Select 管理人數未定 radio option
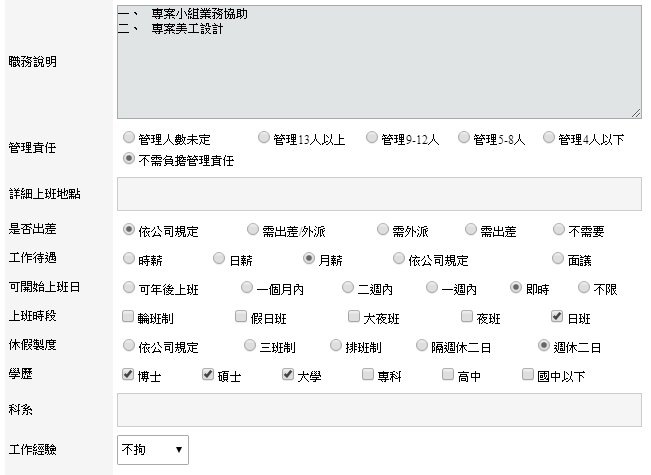Screen dimensions: 651x475 (x=128, y=138)
